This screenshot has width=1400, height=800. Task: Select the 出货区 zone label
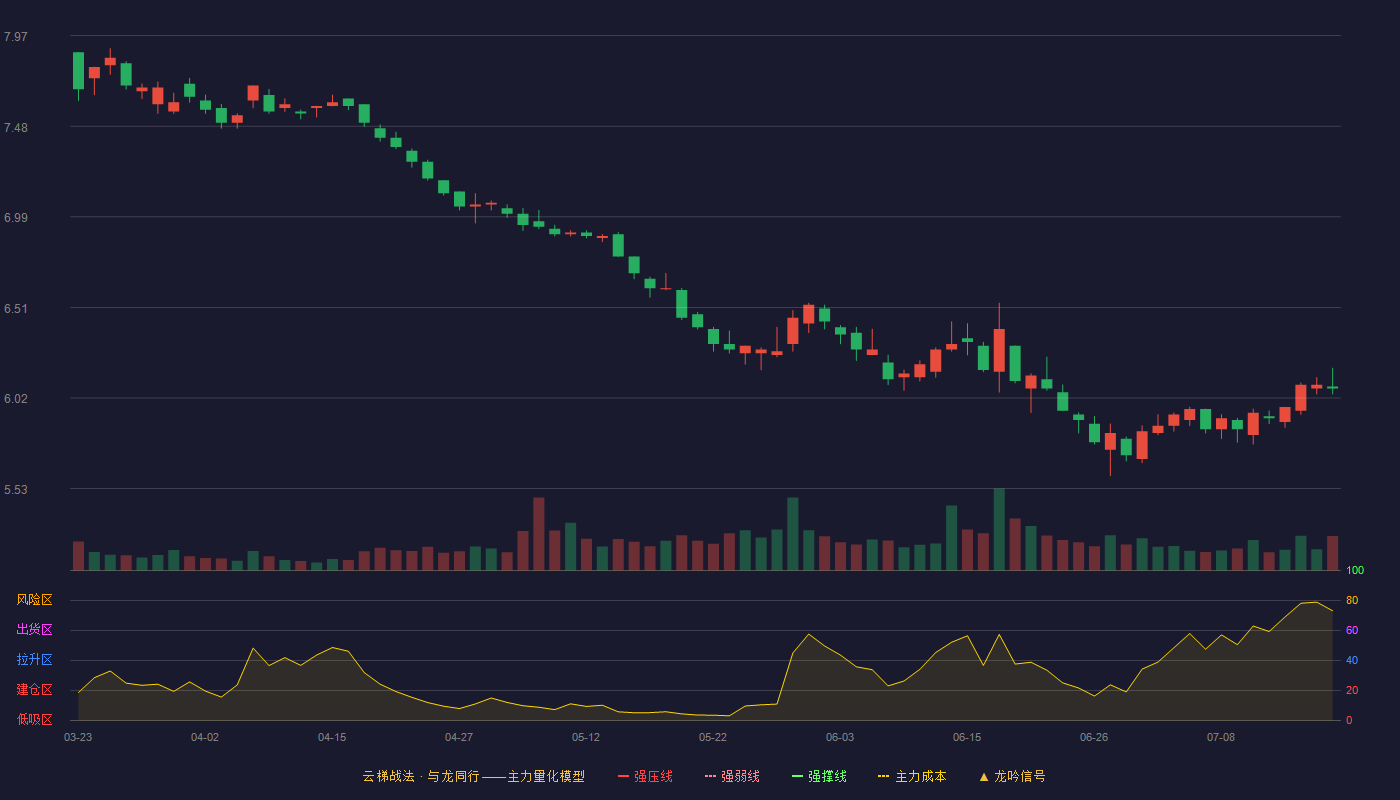tap(34, 630)
